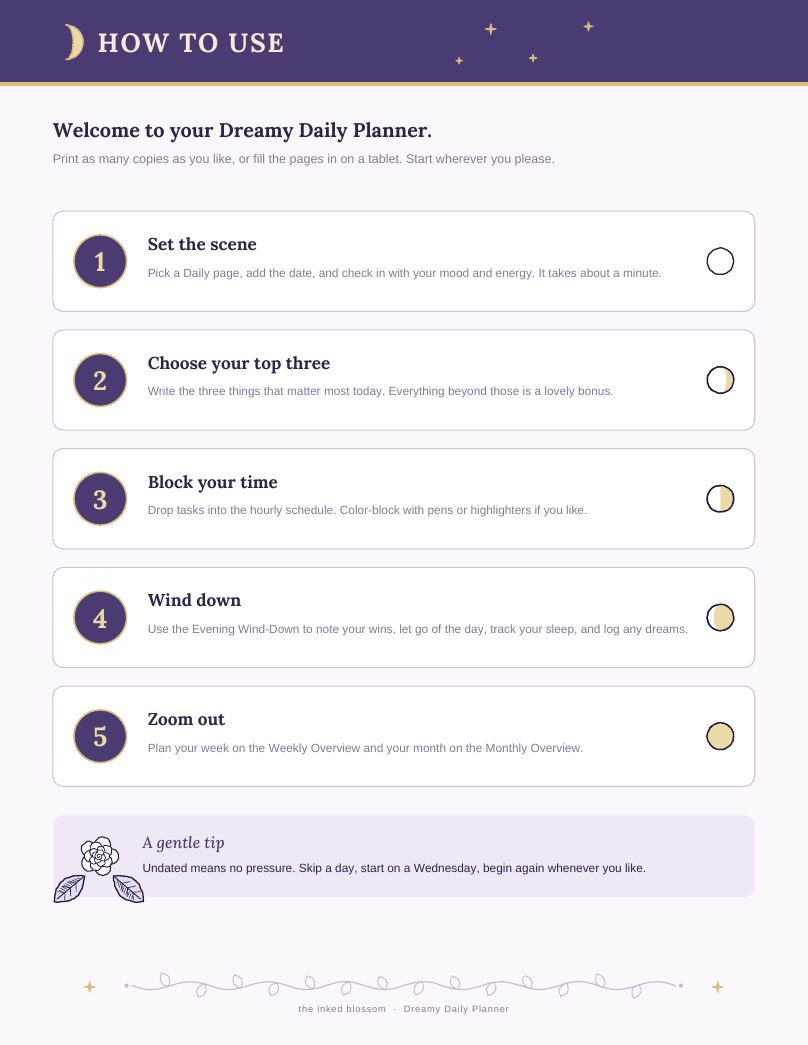Check the full moon circle for Zoom out
Viewport: 808px width, 1045px height.
(x=720, y=736)
